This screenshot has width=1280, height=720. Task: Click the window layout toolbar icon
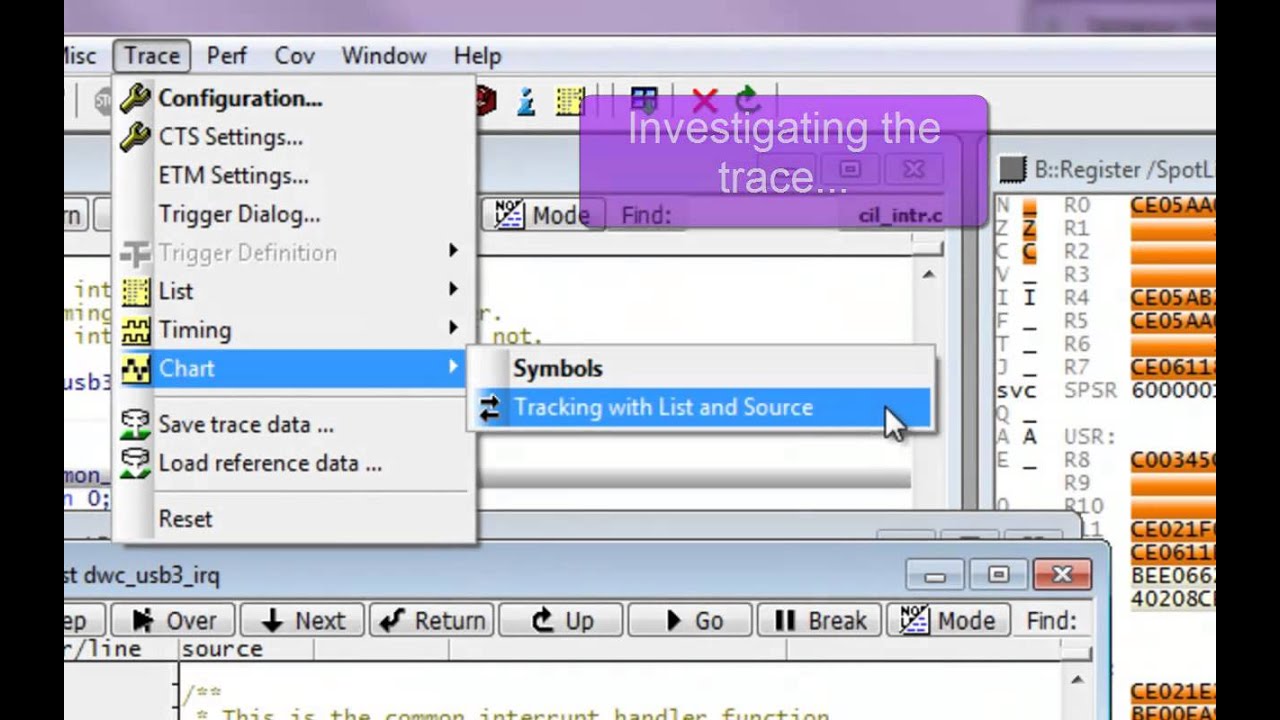644,100
